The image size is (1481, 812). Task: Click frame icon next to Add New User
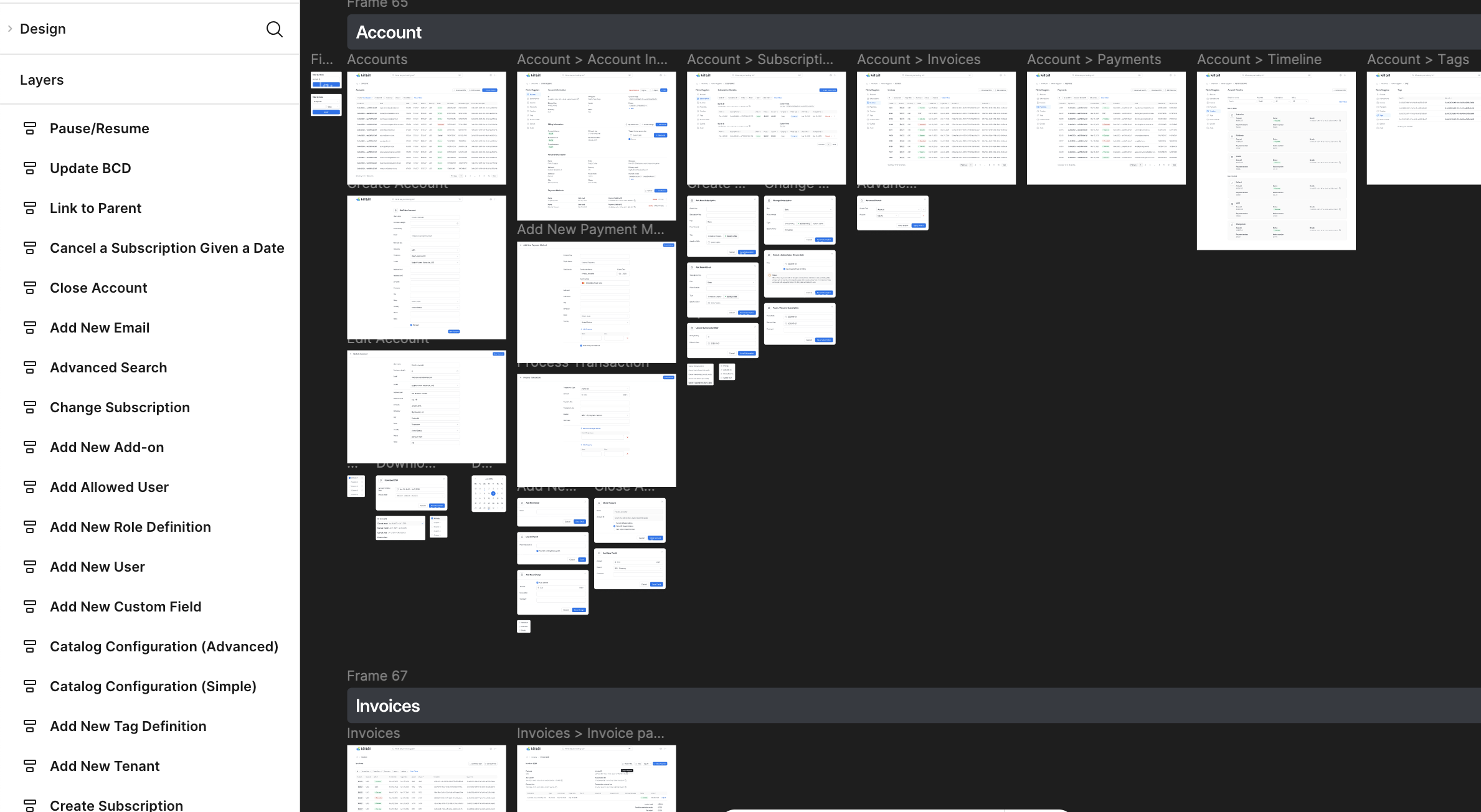tap(29, 567)
